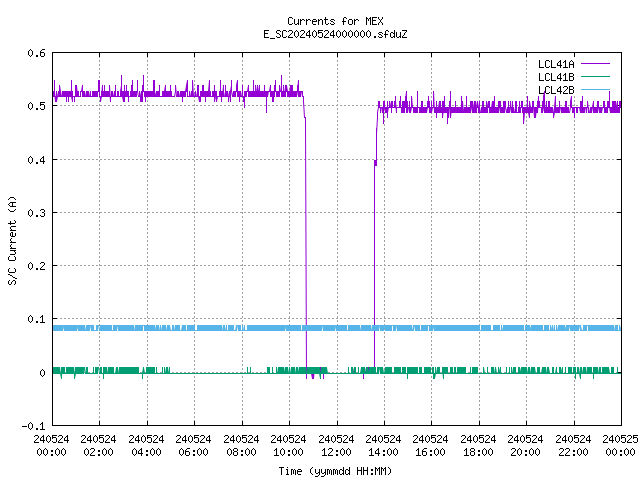Click the blue LCL42B trace near 0.08 A
The height and width of the screenshot is (480, 640).
337,328
